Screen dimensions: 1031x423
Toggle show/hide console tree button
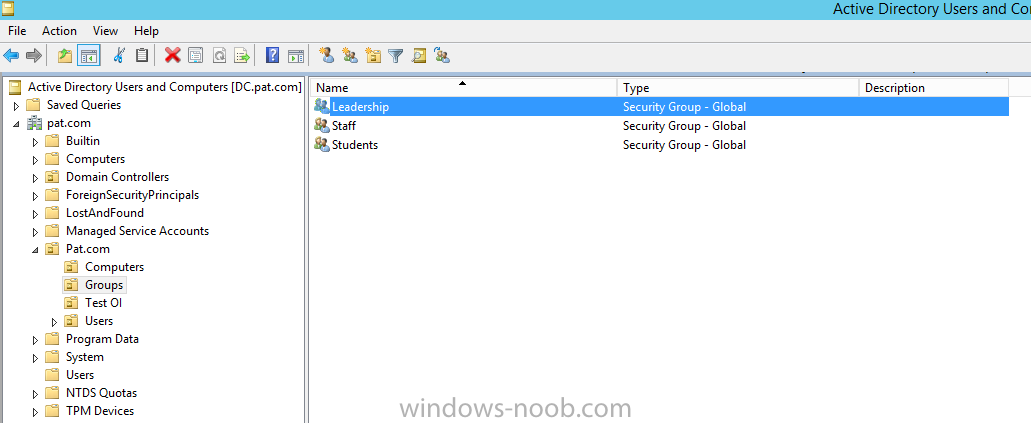(x=89, y=56)
